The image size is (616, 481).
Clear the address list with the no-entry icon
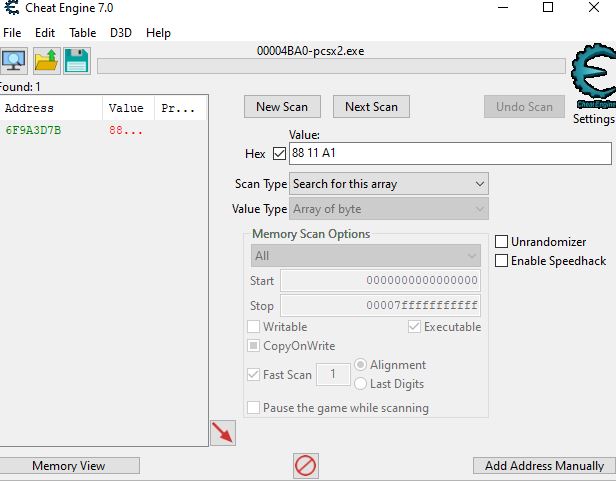coord(306,466)
